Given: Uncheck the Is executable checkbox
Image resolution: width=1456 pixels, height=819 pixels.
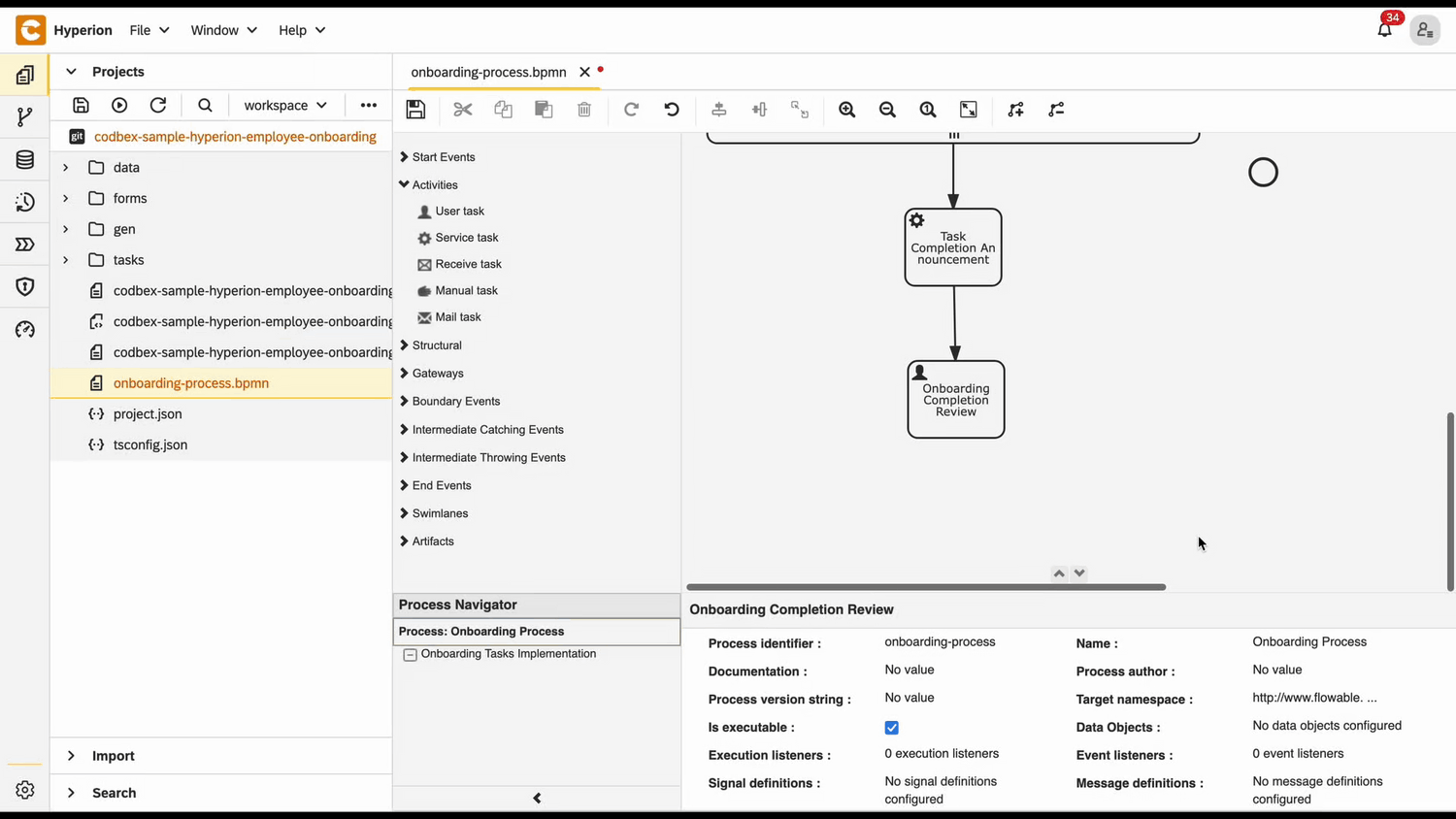Looking at the screenshot, I should [891, 728].
